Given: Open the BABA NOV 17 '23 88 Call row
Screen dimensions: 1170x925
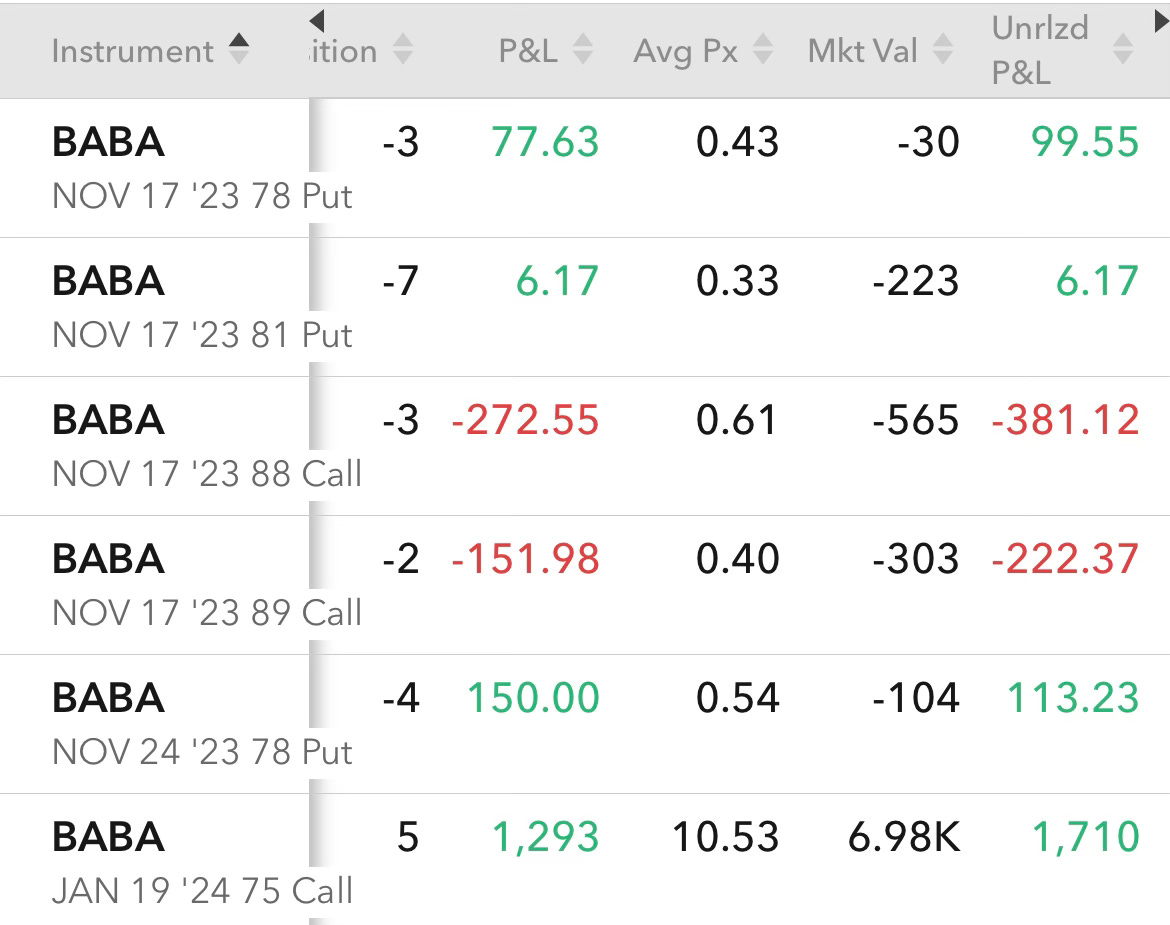Looking at the screenshot, I should coord(585,446).
